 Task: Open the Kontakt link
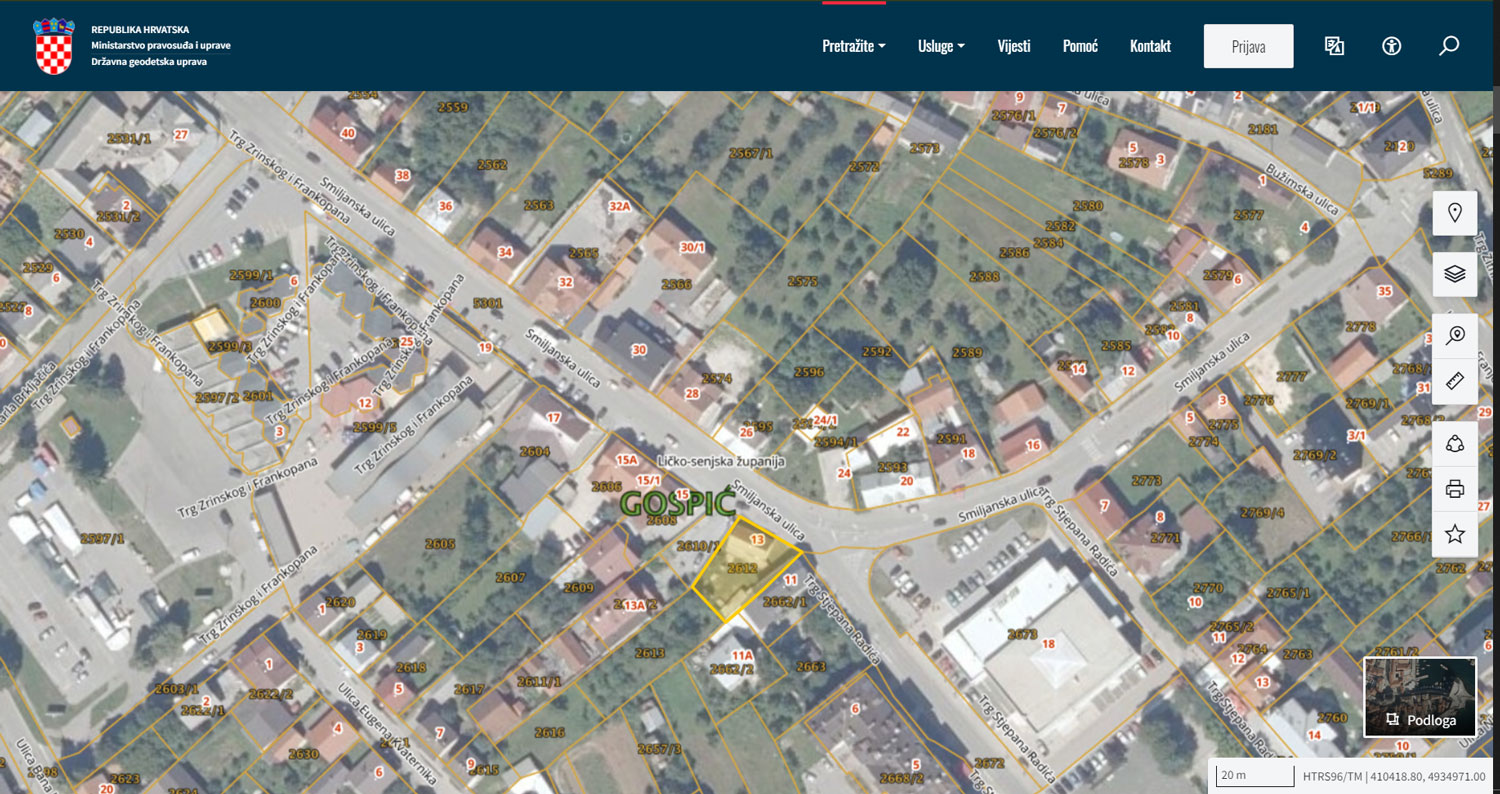coord(1150,46)
